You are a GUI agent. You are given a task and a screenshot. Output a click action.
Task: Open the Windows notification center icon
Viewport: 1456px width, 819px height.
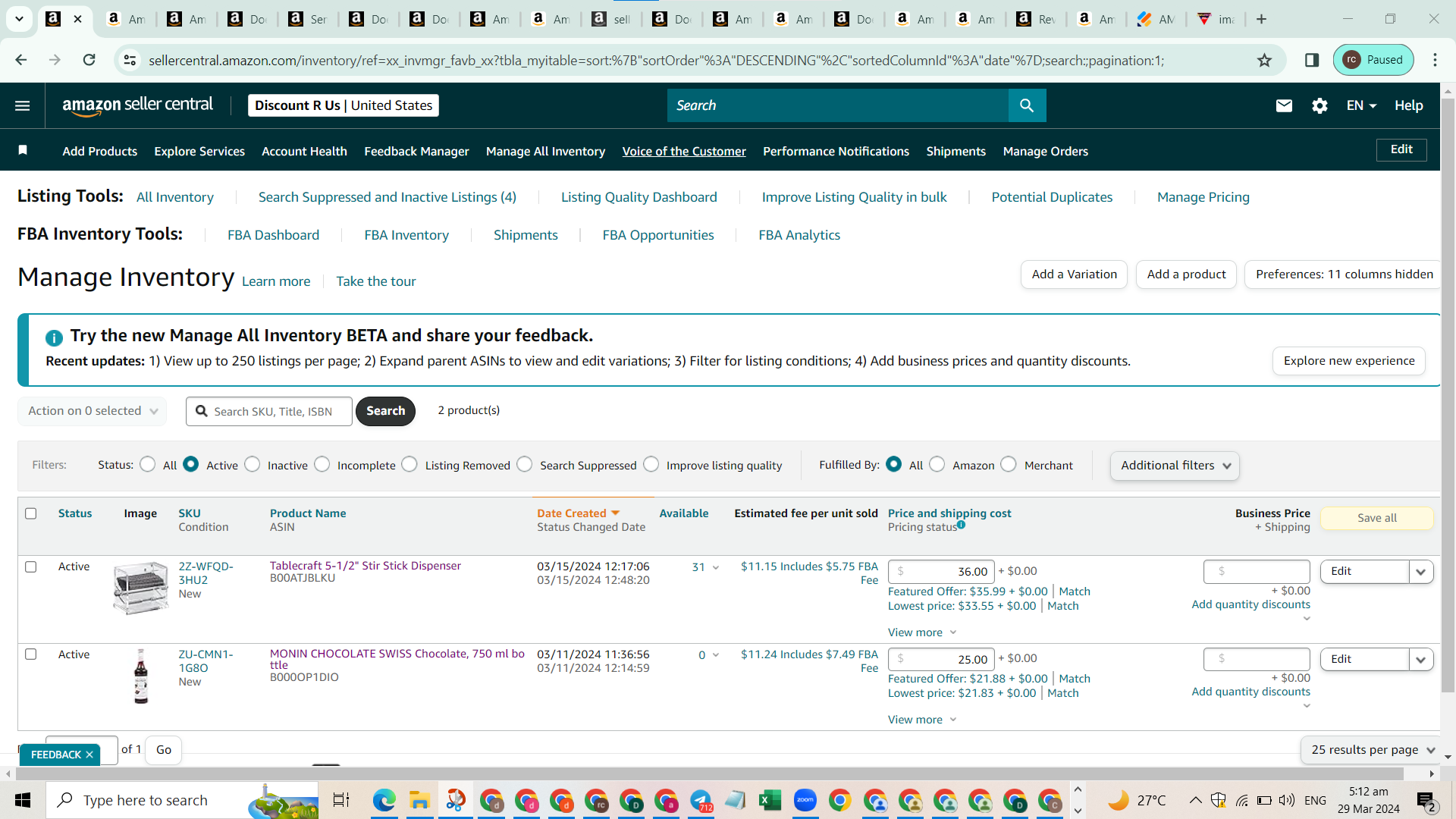(x=1426, y=800)
